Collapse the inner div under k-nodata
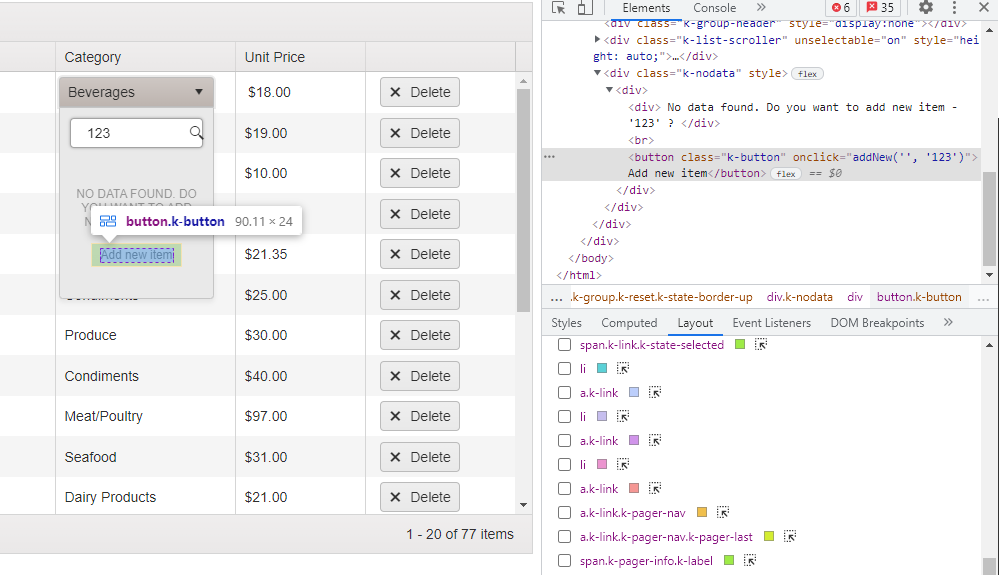This screenshot has width=999, height=575. click(609, 90)
